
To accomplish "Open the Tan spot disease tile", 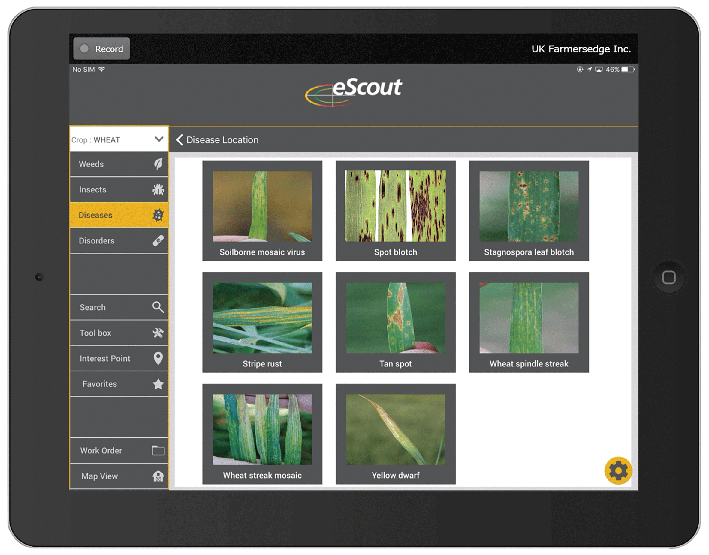I will (395, 322).
